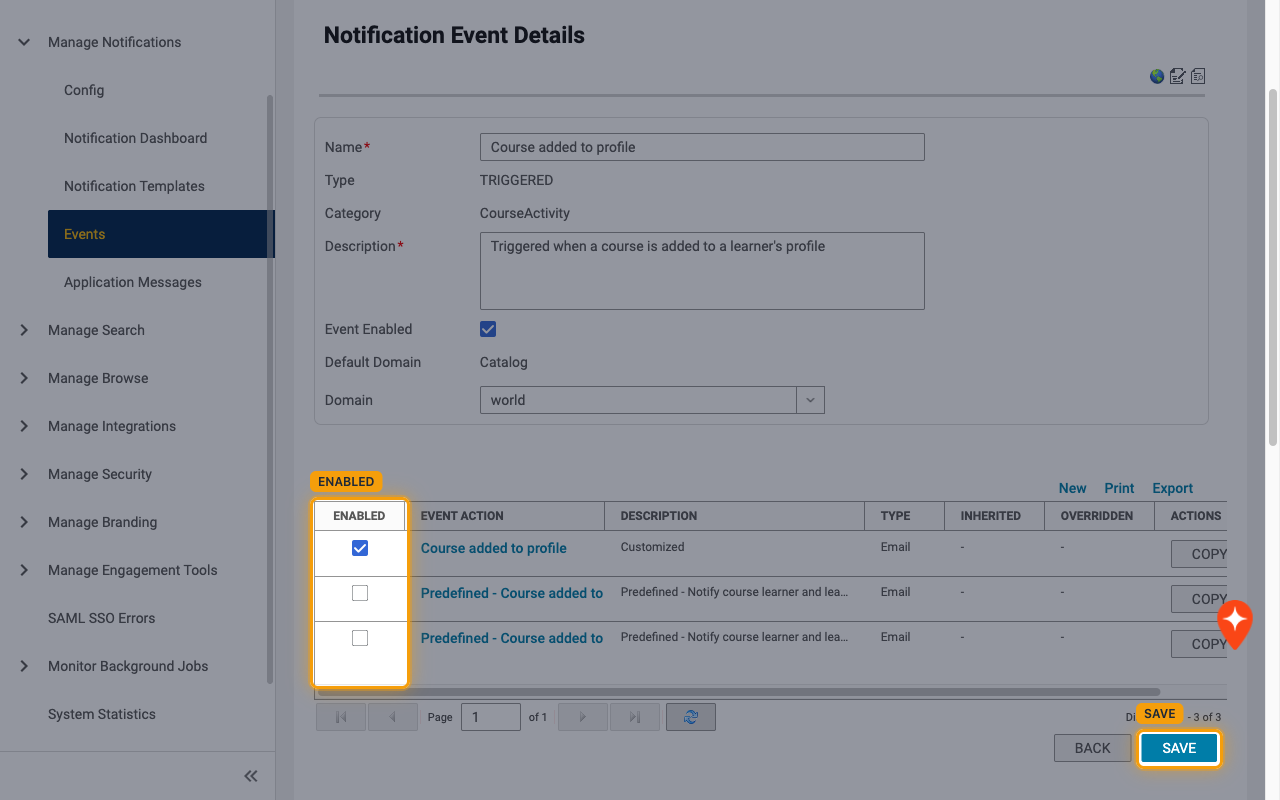Open Notification Dashboard in the sidebar
This screenshot has width=1280, height=800.
tap(136, 138)
